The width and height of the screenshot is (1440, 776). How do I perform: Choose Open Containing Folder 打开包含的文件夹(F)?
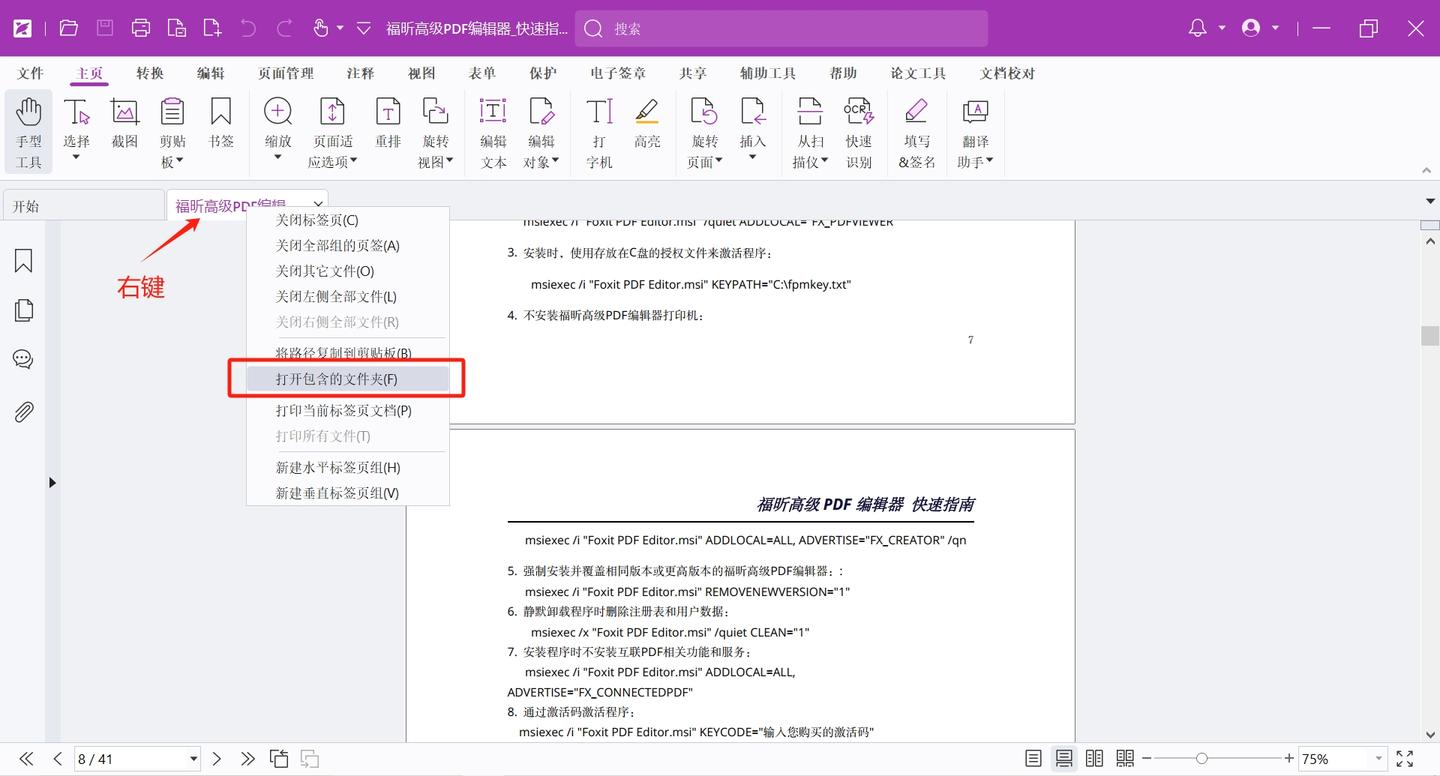[348, 379]
